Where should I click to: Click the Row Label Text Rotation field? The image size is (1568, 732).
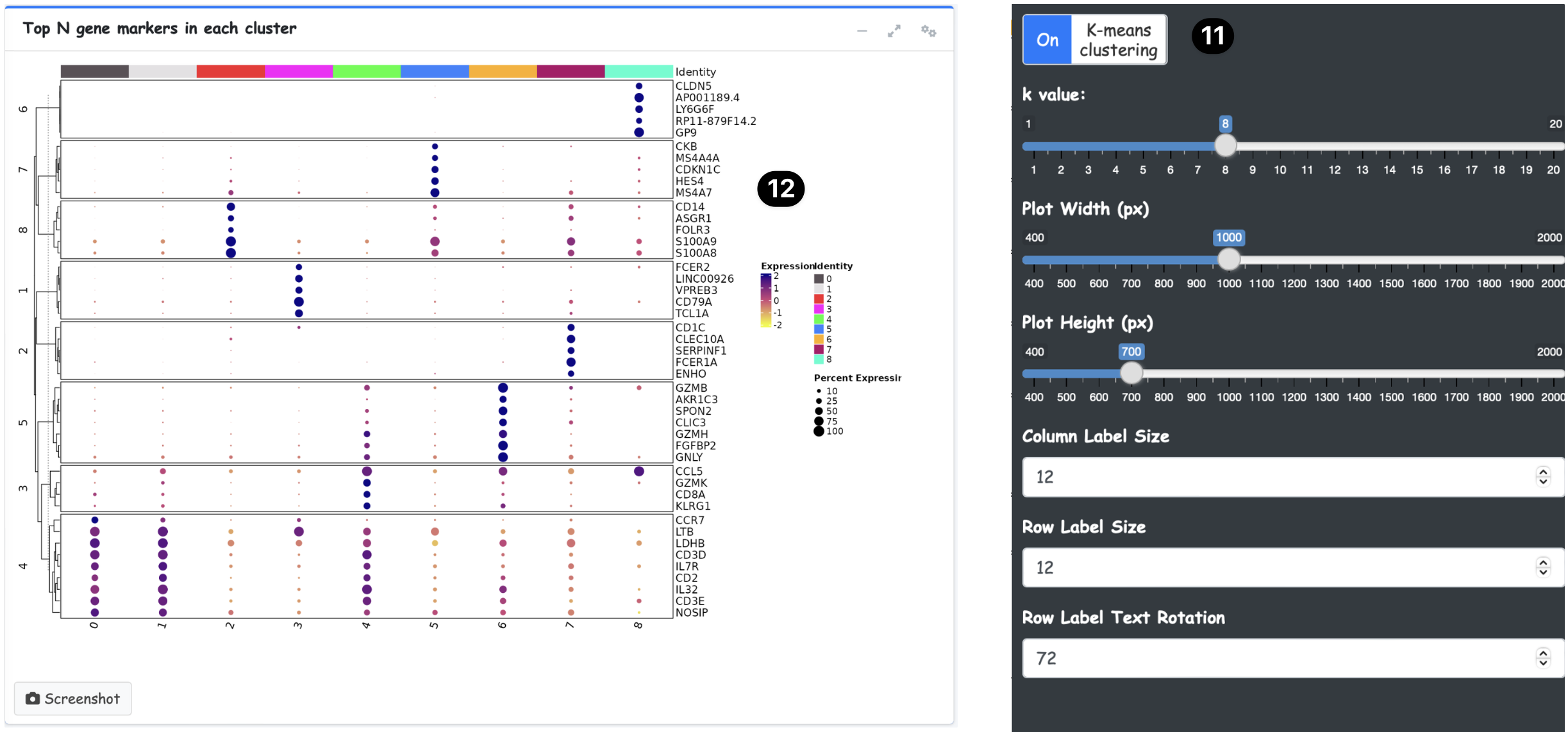click(x=1276, y=658)
